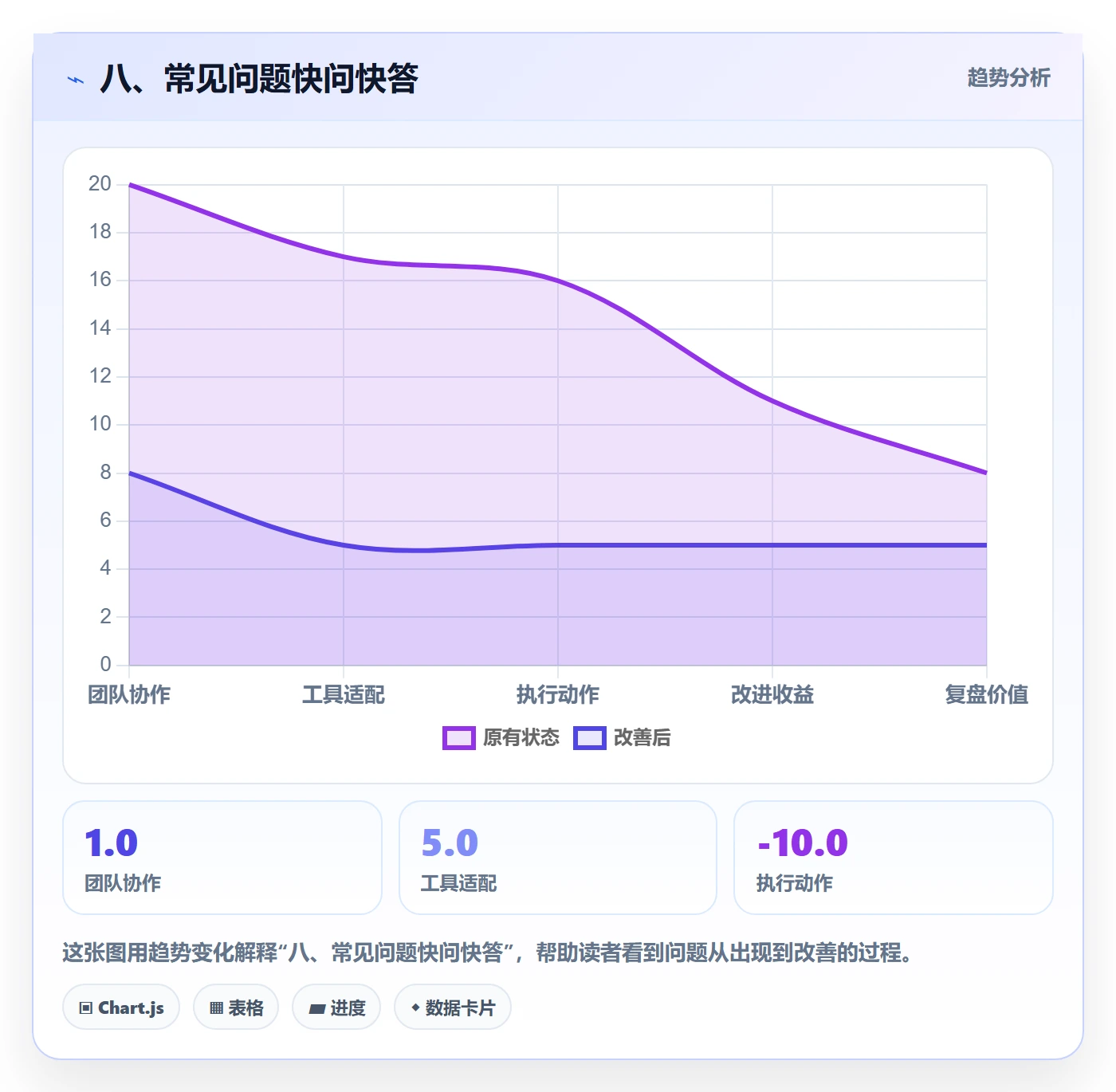This screenshot has width=1116, height=1092.
Task: Select the 数据卡片 tag chip
Action: 453,1008
